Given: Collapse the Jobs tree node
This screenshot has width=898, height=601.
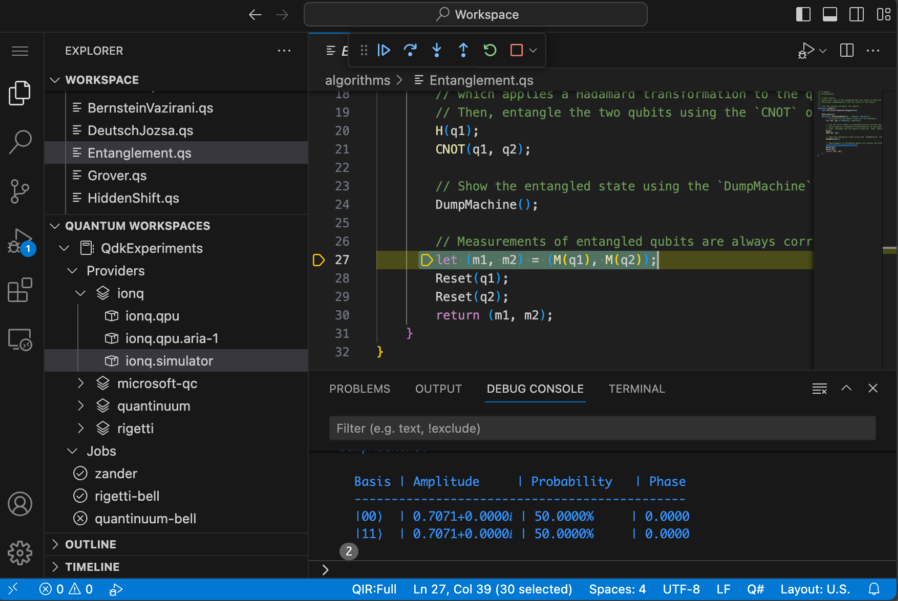Looking at the screenshot, I should point(72,451).
